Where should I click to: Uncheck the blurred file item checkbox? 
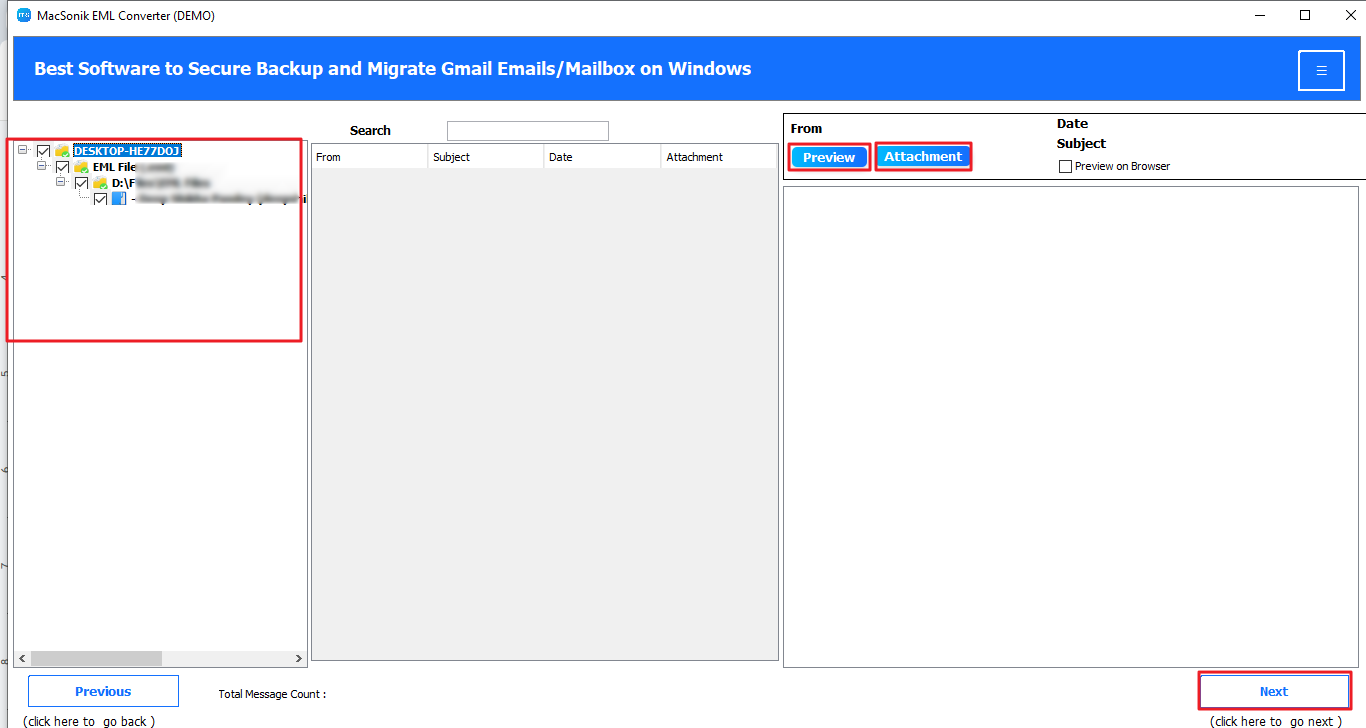(100, 199)
